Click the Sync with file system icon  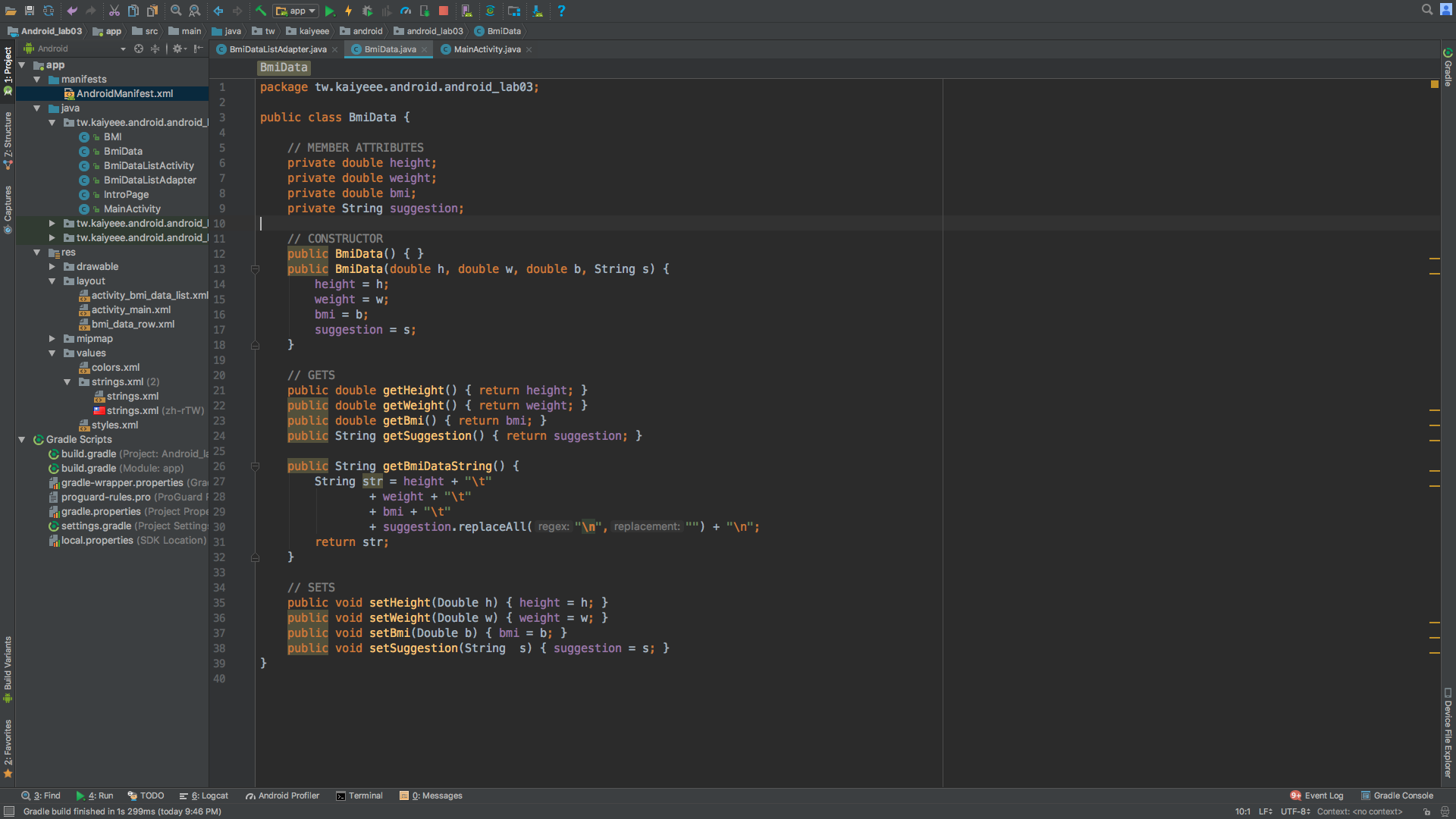tap(49, 11)
